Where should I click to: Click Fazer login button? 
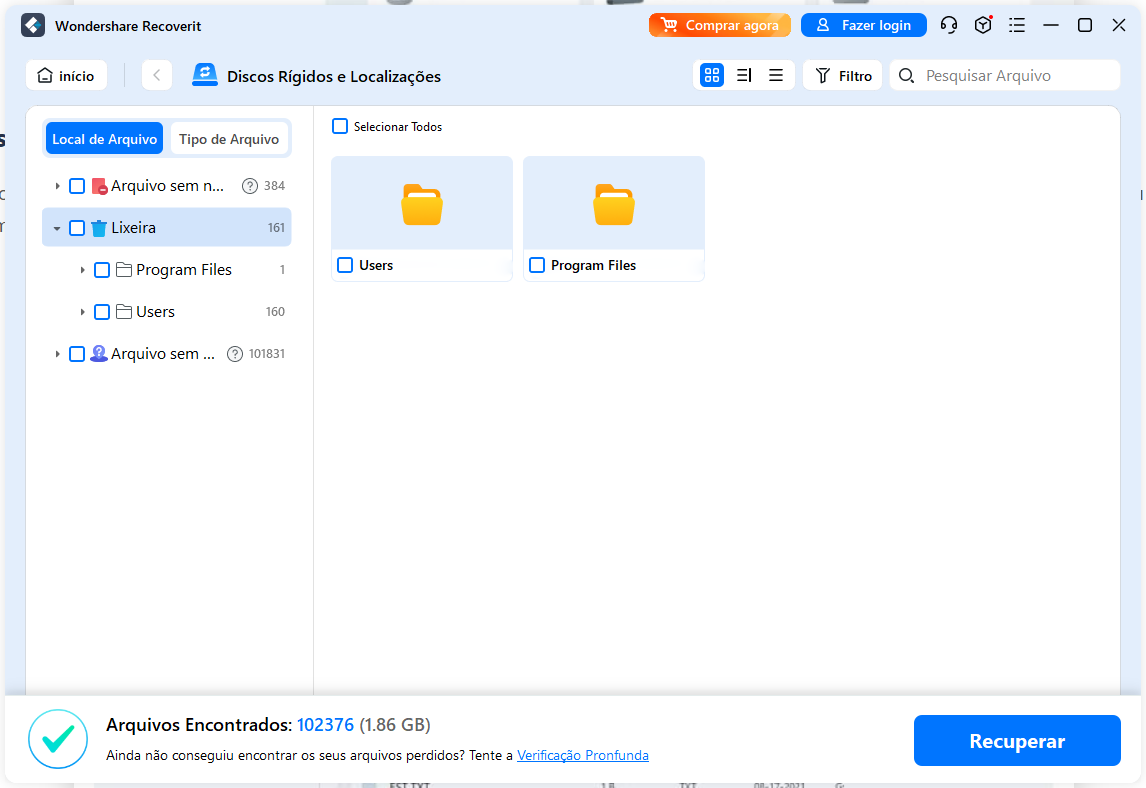pos(864,26)
